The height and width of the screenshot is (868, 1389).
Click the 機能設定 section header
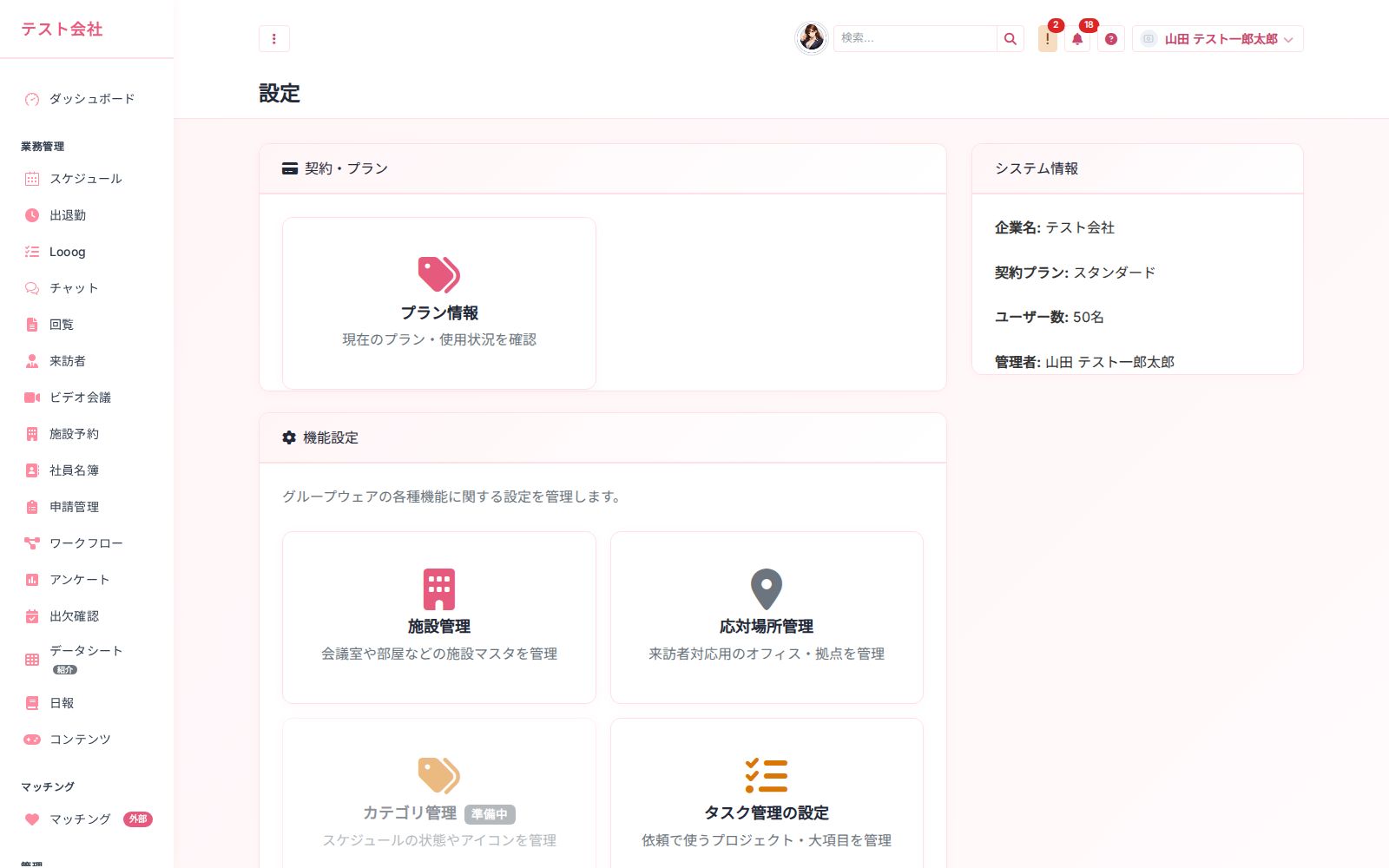coord(602,437)
